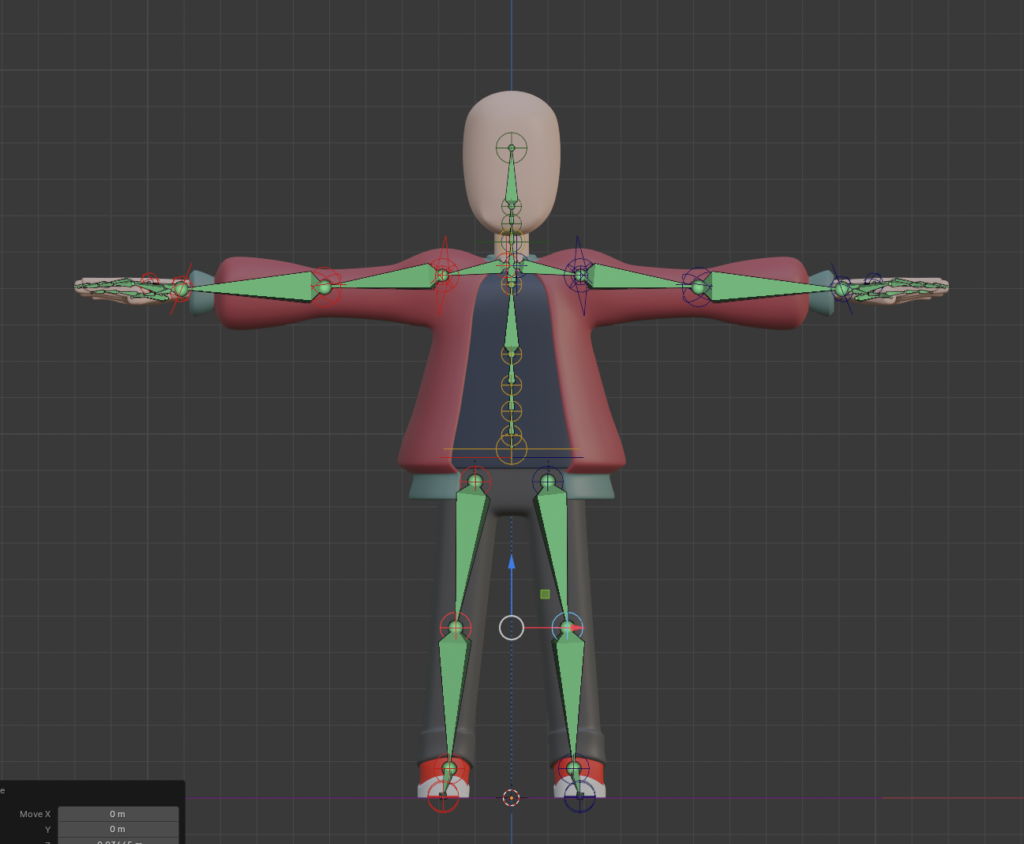
Task: Select the head bone inside the head
Action: 511,178
